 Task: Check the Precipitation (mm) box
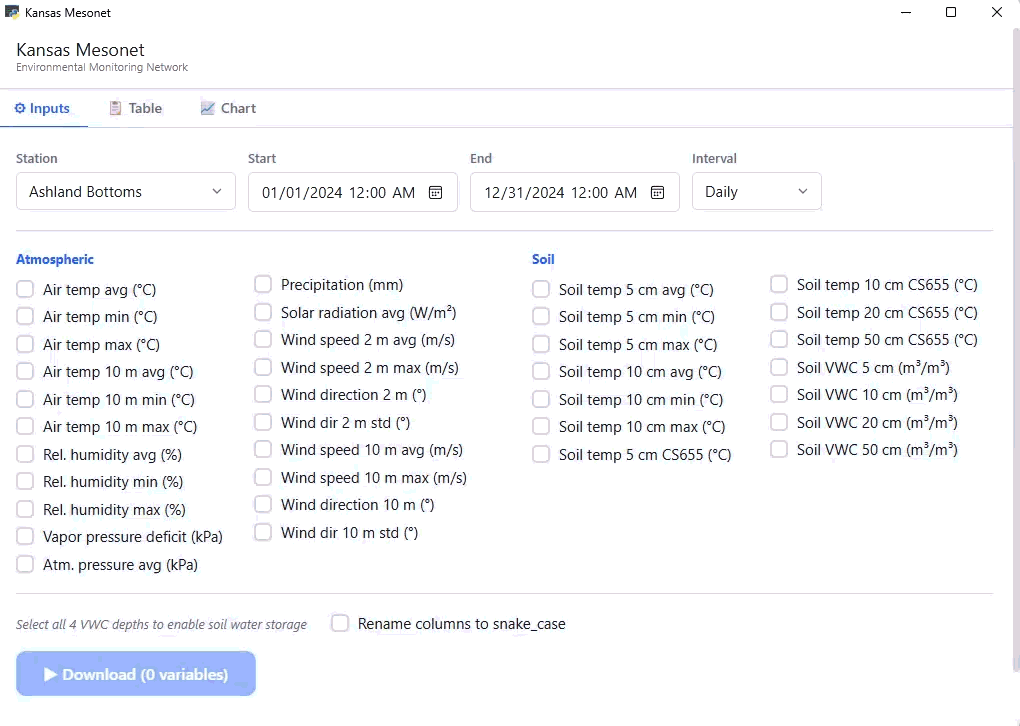(263, 284)
